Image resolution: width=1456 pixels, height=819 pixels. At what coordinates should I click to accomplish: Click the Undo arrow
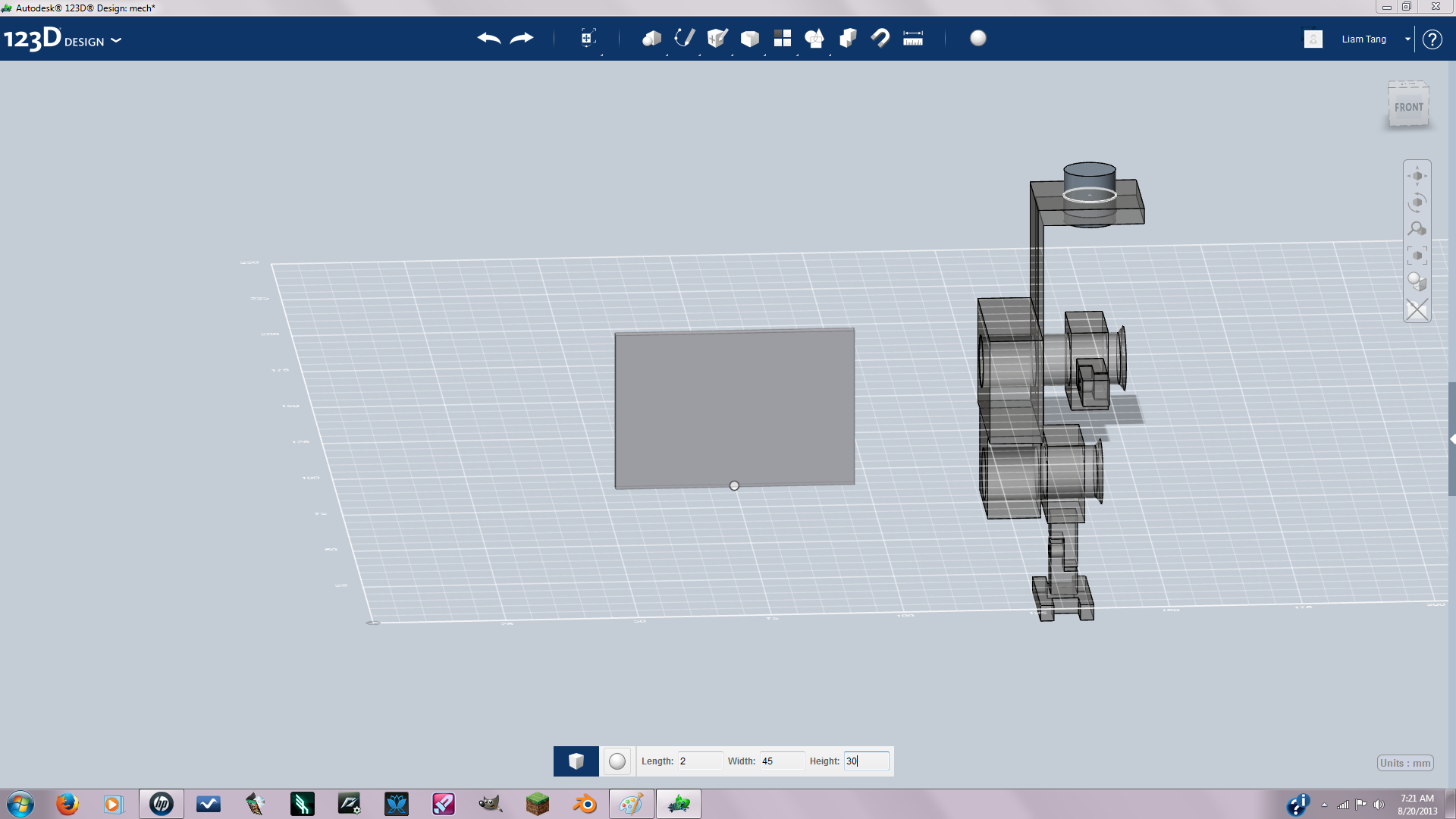click(x=489, y=38)
